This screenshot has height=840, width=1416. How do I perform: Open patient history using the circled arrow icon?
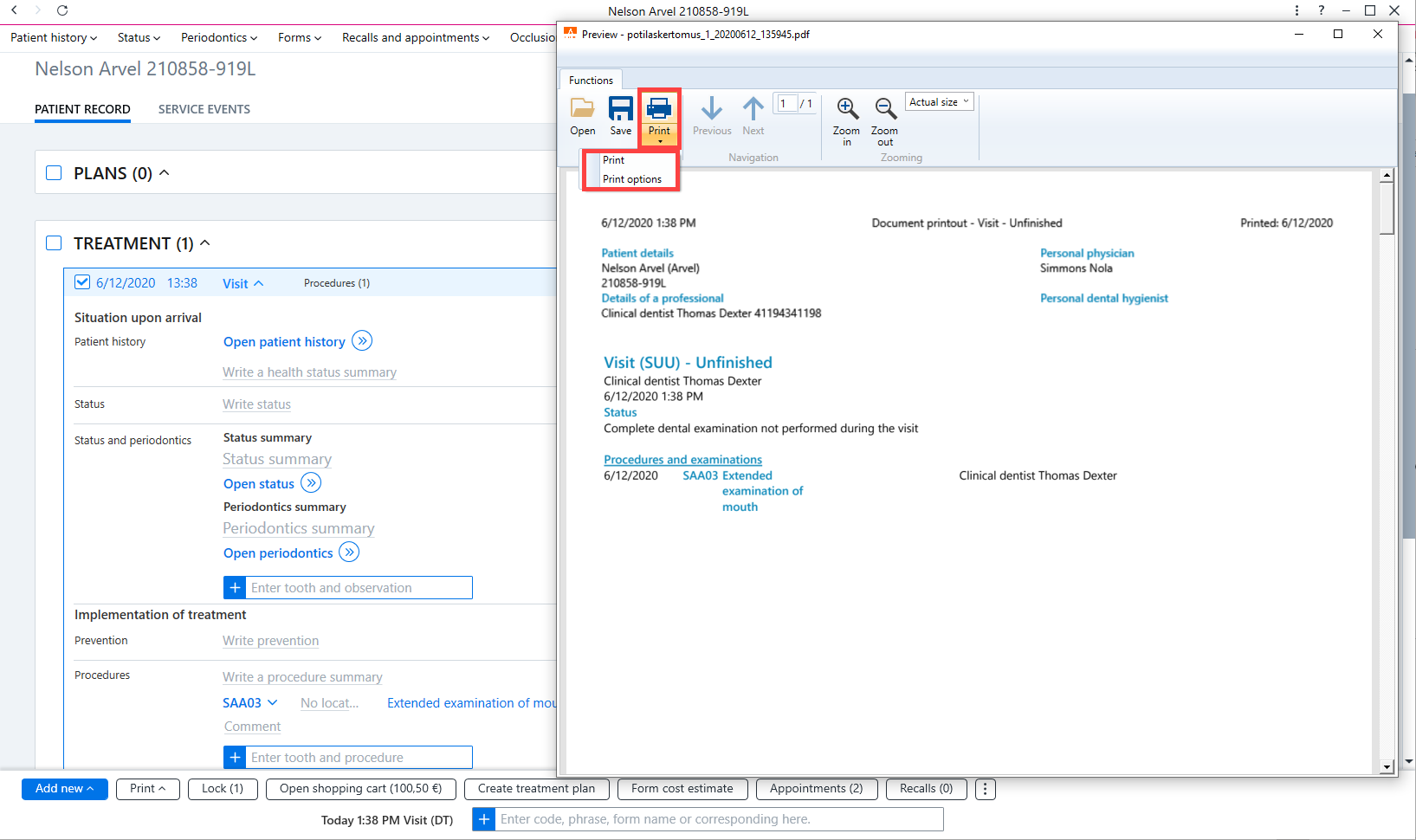362,341
